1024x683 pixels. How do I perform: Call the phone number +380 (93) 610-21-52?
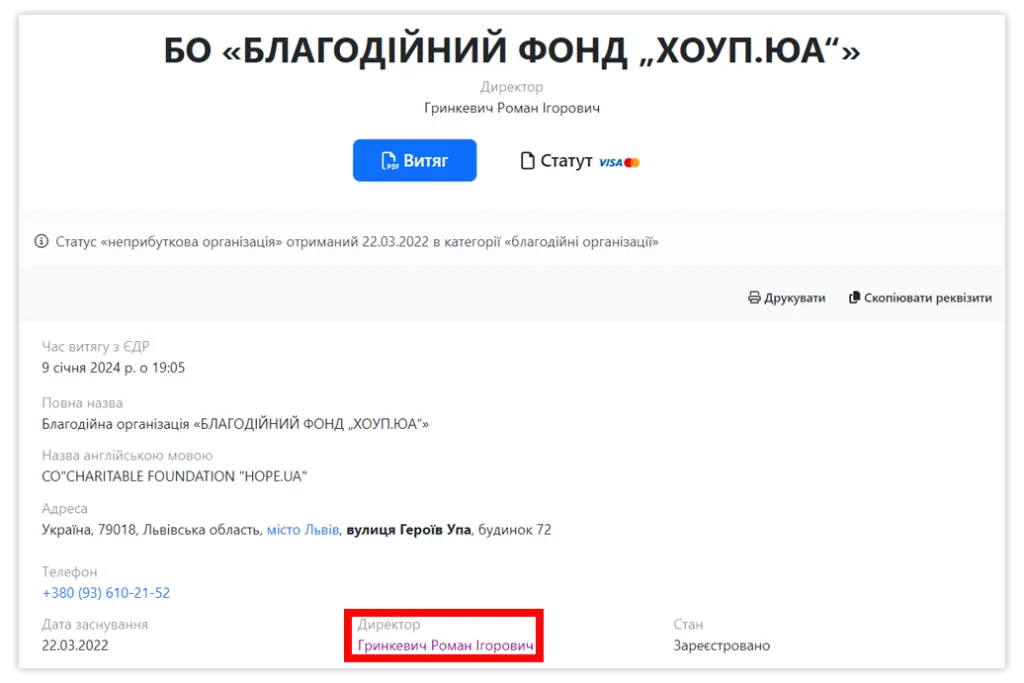tap(106, 593)
